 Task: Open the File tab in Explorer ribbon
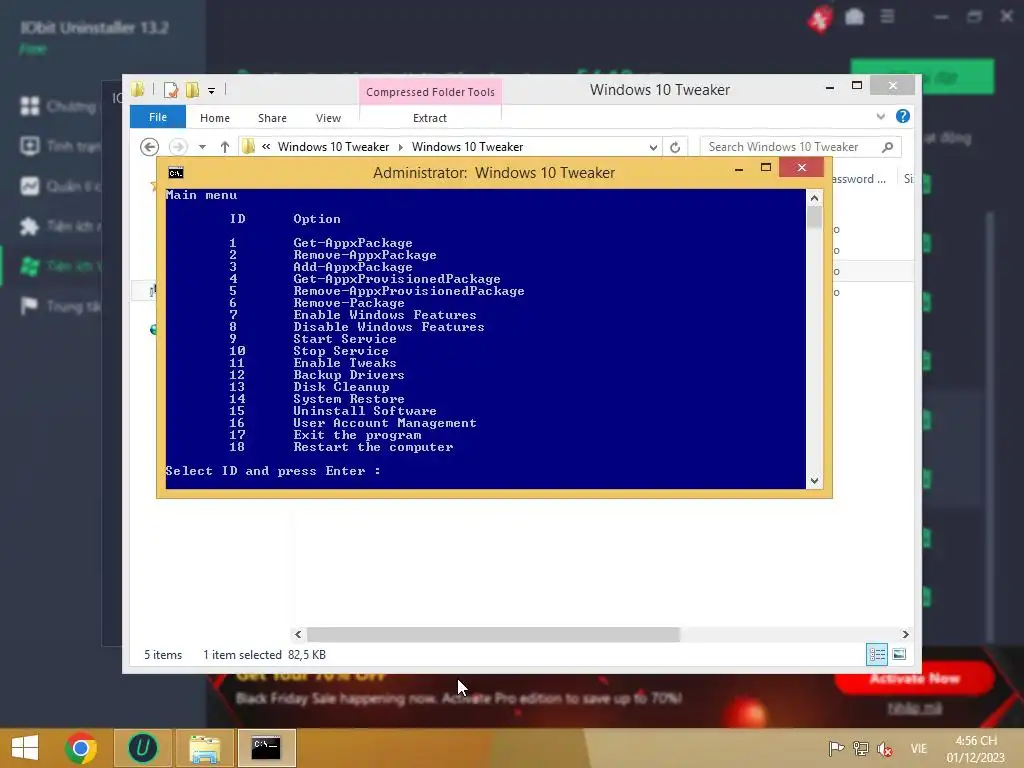[x=157, y=117]
